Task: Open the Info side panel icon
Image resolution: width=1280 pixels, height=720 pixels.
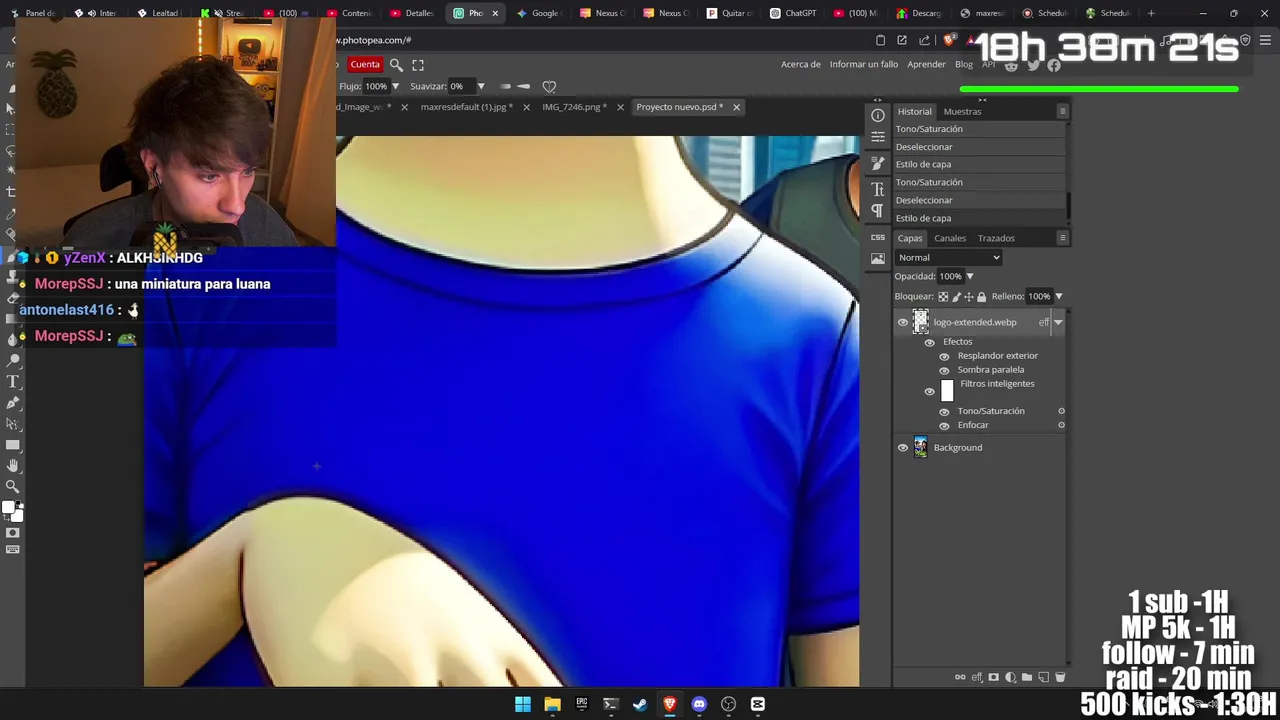Action: (878, 115)
